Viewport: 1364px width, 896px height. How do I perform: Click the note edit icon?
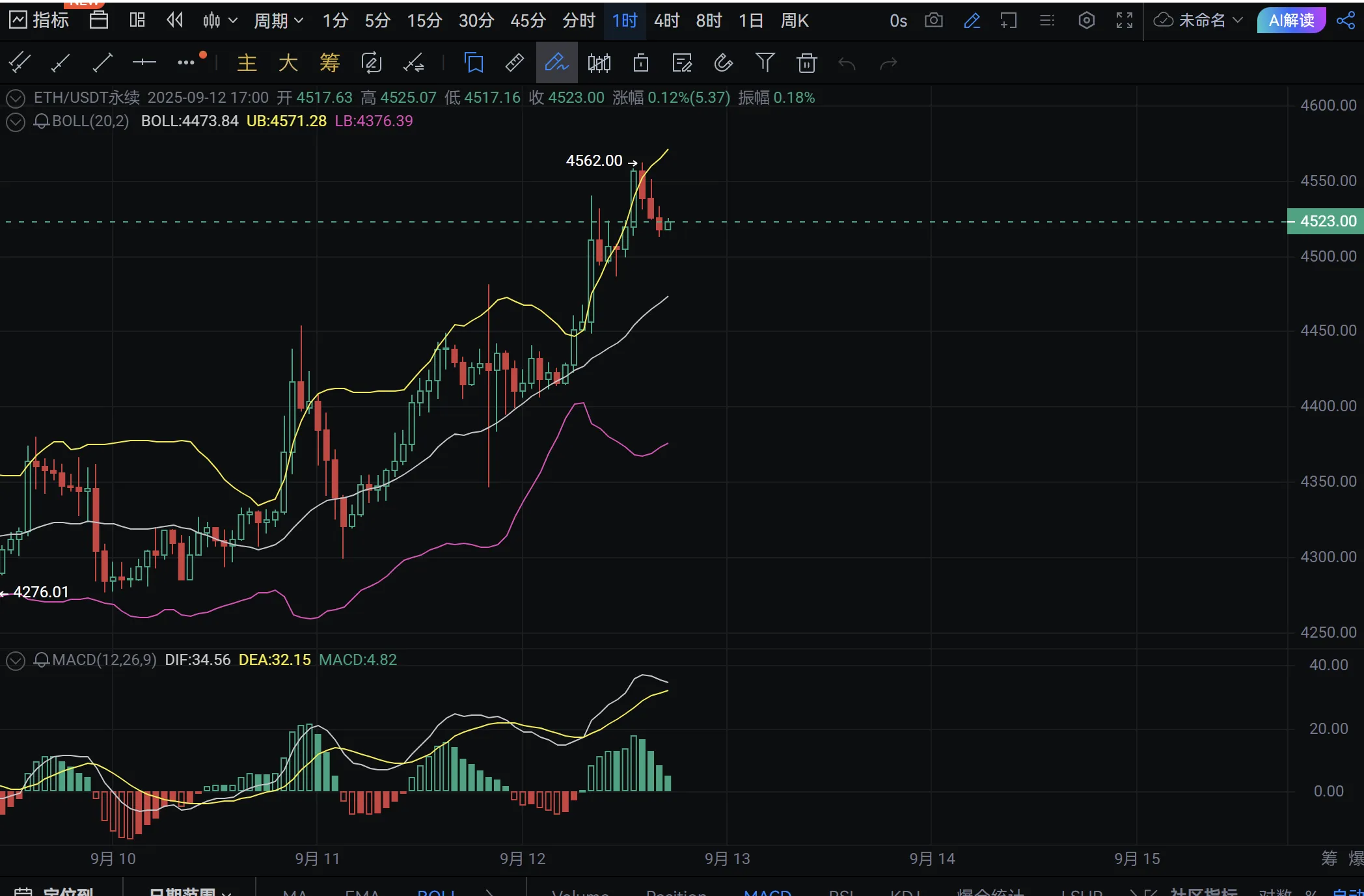pos(682,63)
